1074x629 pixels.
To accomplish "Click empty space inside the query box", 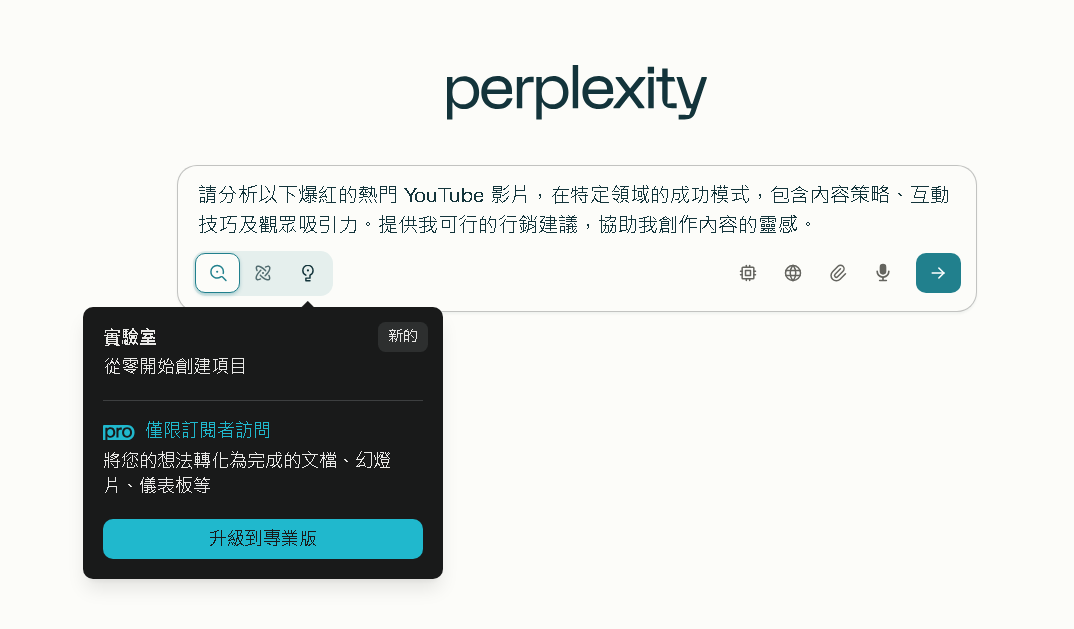I will [x=534, y=273].
